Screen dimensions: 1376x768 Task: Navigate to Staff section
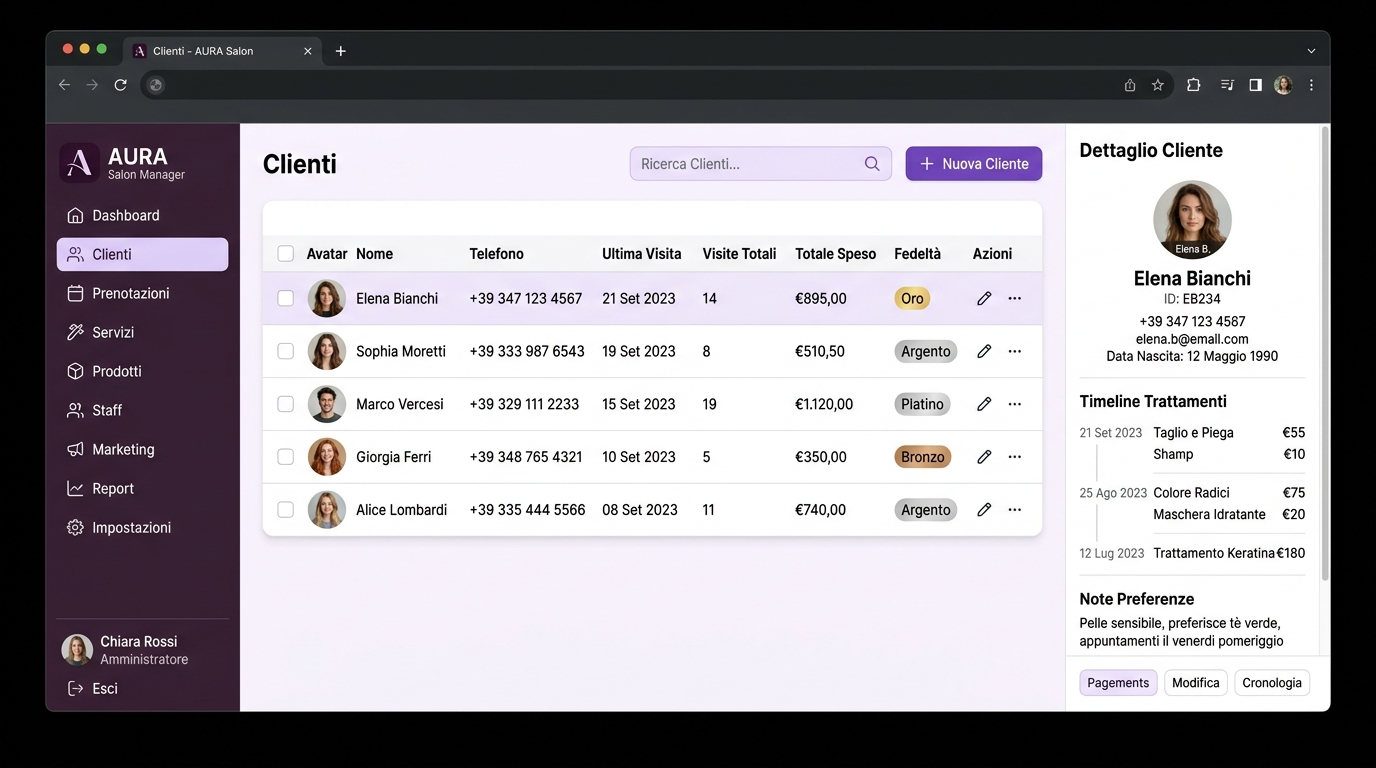(x=142, y=410)
